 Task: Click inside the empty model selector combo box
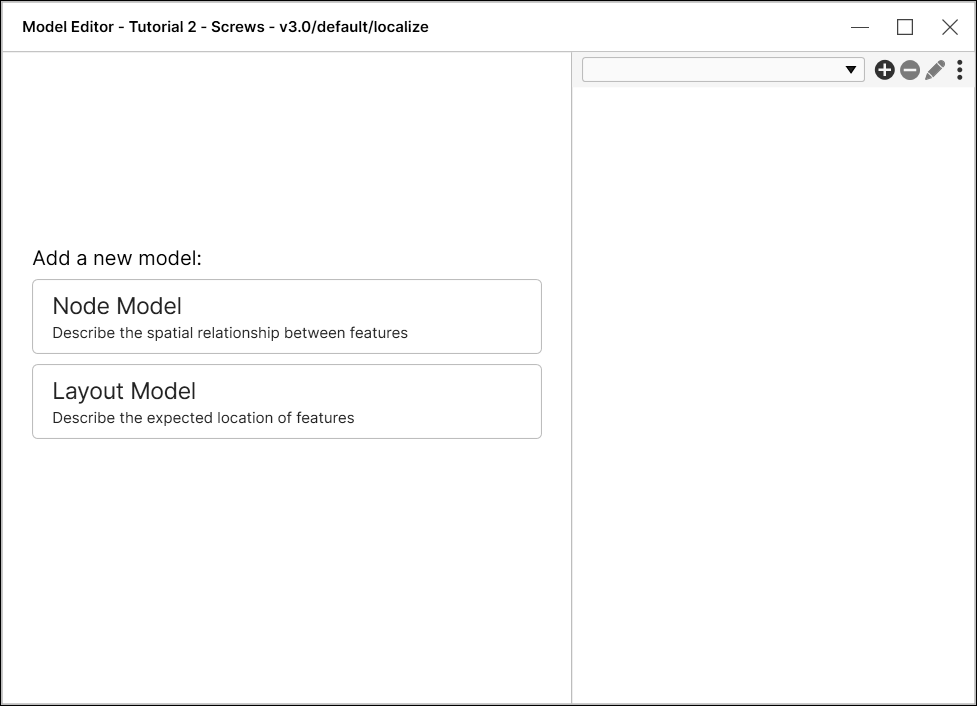click(710, 70)
